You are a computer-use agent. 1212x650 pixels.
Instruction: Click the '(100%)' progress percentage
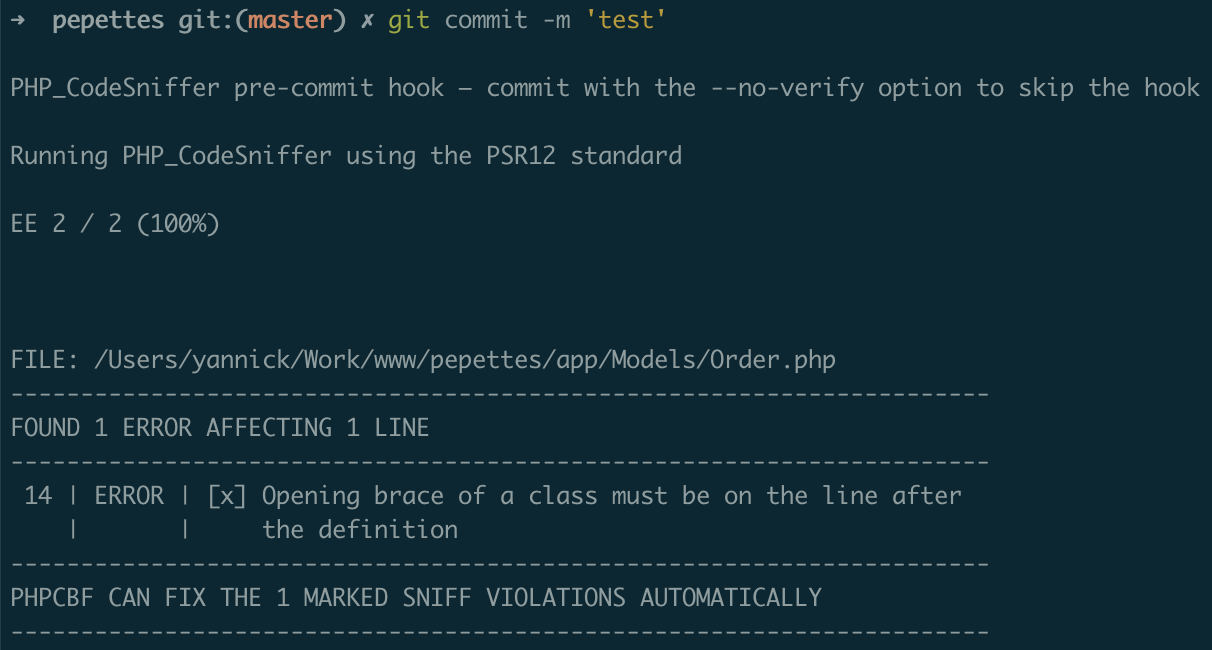coord(177,224)
